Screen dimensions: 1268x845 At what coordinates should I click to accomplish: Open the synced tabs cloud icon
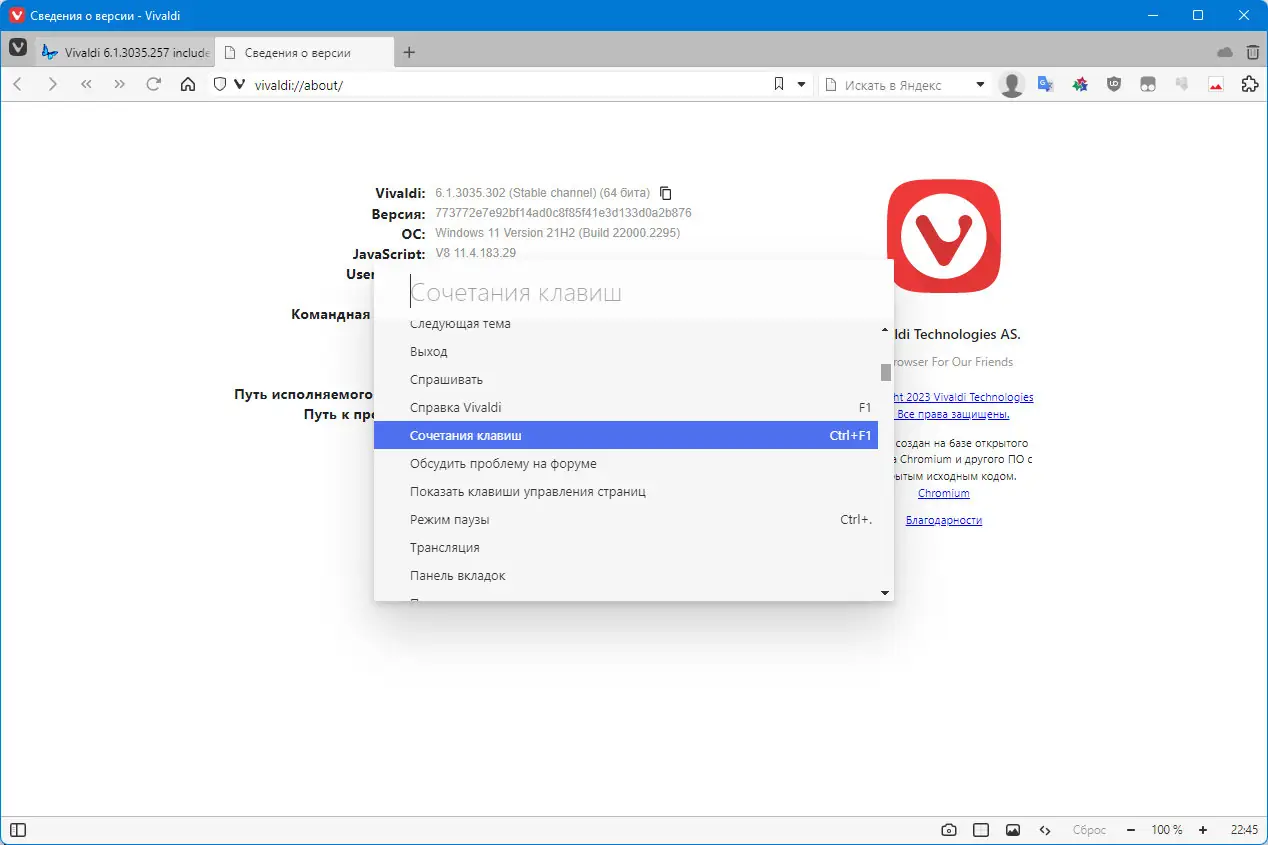tap(1225, 52)
